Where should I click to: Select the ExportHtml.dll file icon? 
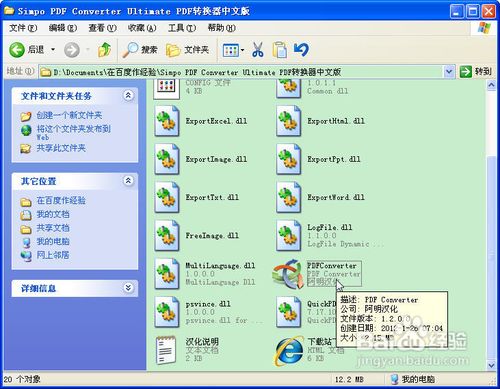click(x=289, y=121)
